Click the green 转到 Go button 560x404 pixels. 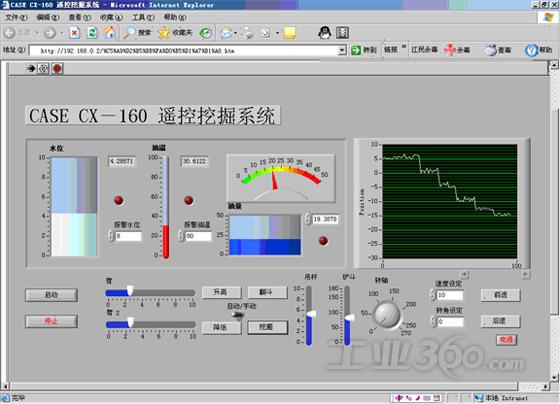(x=364, y=50)
